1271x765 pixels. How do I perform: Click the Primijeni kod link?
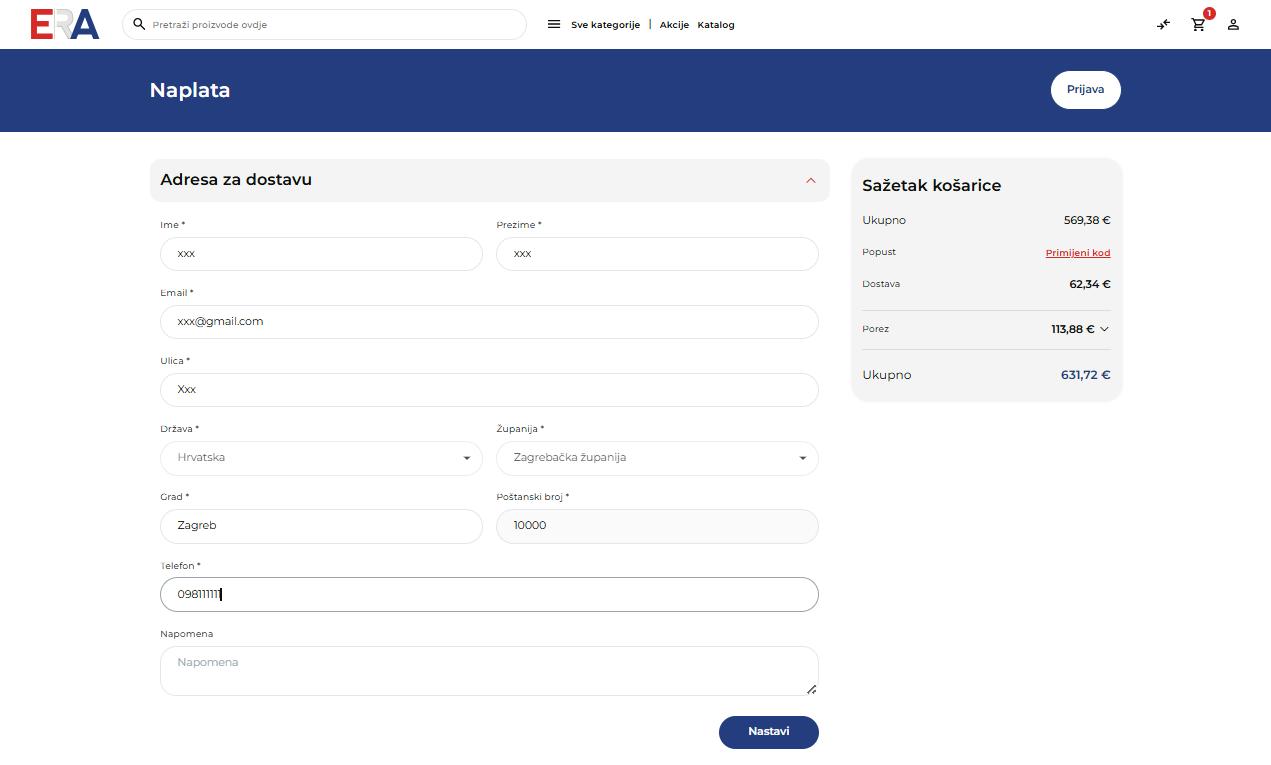pyautogui.click(x=1077, y=253)
